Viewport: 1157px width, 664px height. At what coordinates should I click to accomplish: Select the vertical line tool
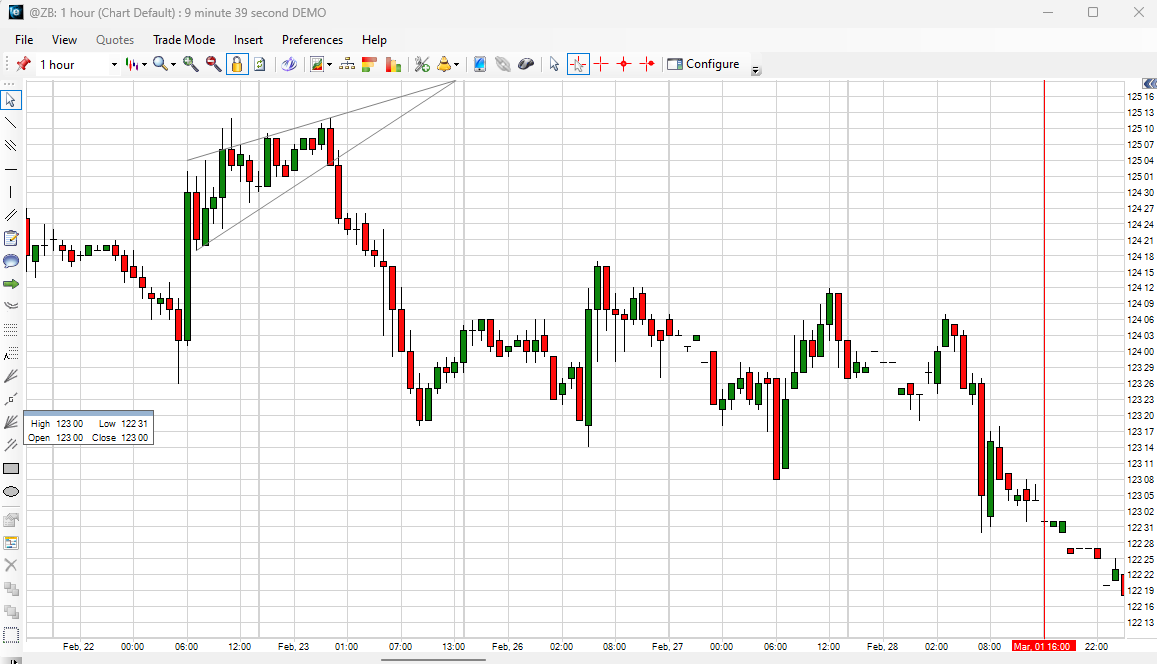(x=11, y=192)
